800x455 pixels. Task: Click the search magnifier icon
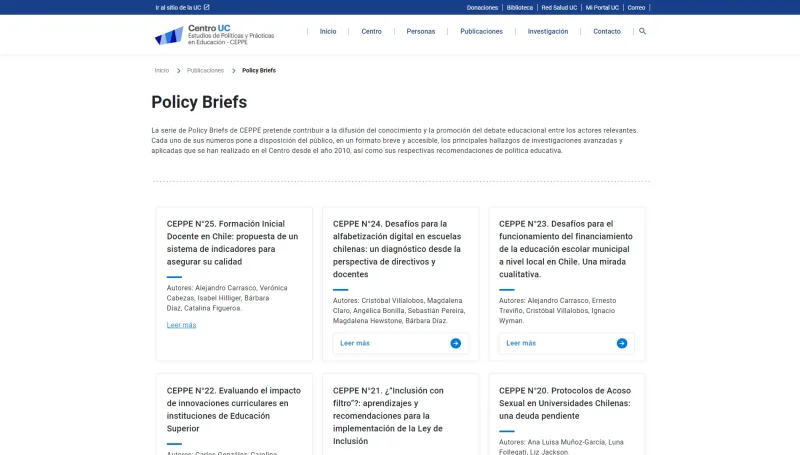[x=642, y=31]
